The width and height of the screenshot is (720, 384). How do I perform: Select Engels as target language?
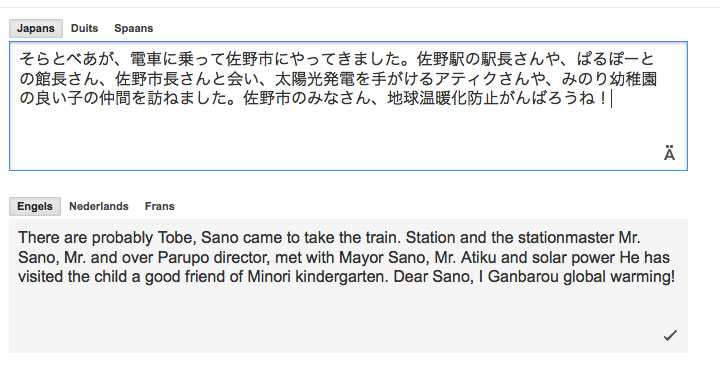click(x=35, y=206)
